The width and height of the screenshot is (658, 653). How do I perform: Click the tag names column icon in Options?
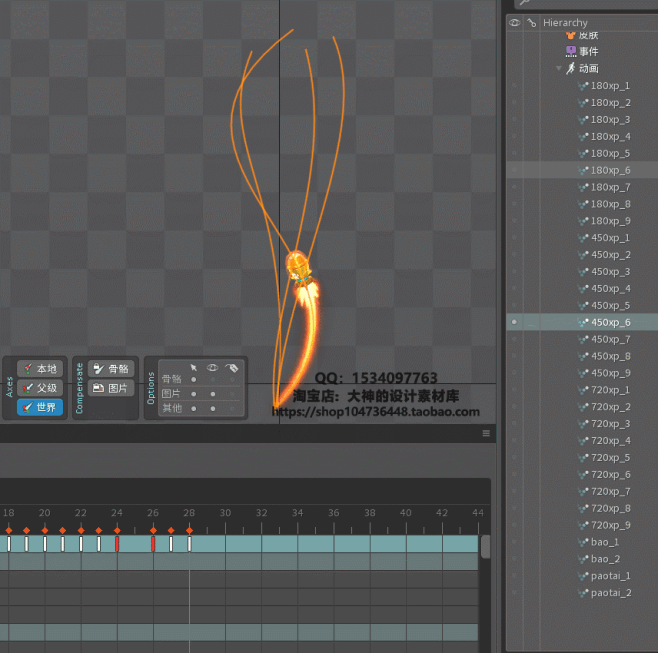pos(232,368)
